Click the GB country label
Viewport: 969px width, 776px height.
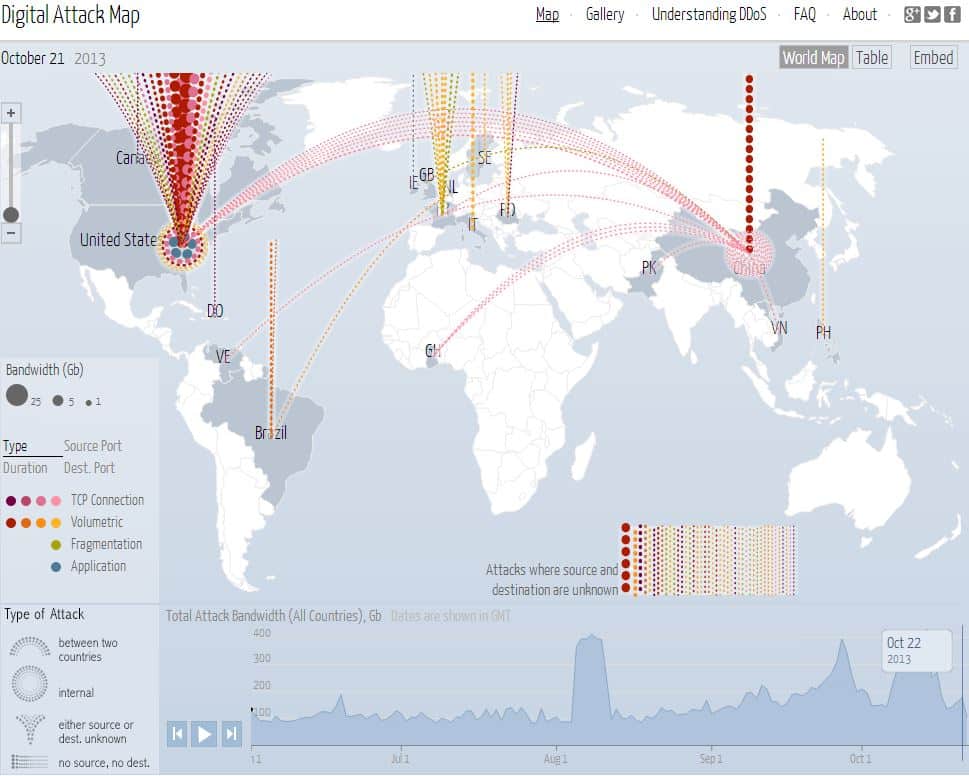click(426, 175)
